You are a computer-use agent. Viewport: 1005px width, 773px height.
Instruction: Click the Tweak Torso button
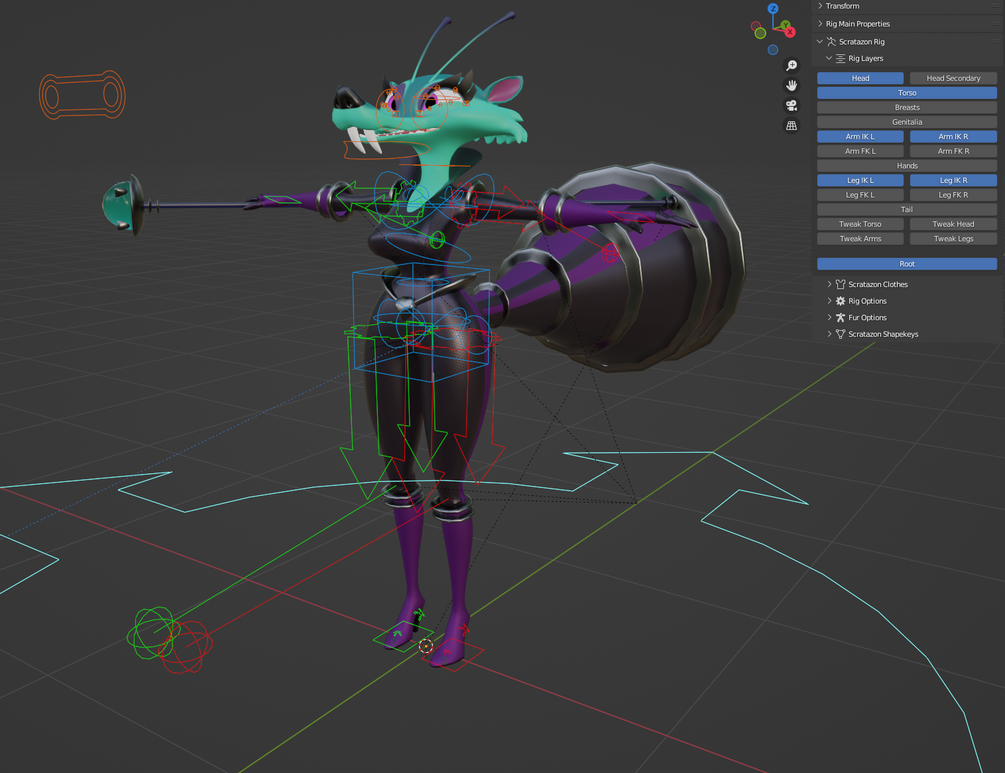(x=860, y=224)
